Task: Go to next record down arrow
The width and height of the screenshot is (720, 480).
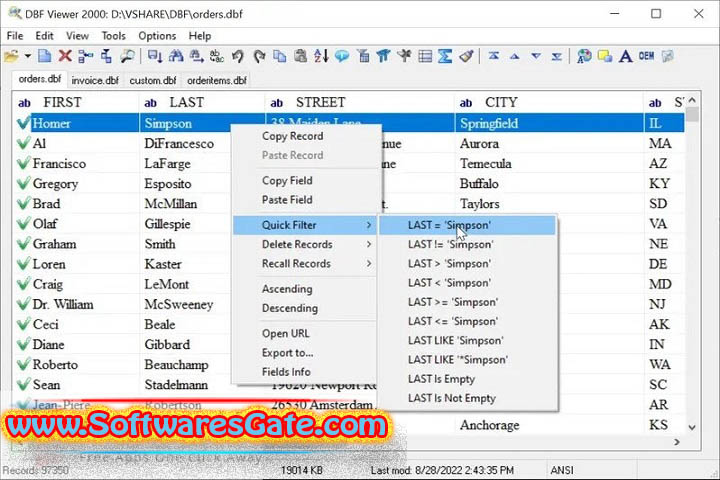Action: pyautogui.click(x=536, y=56)
